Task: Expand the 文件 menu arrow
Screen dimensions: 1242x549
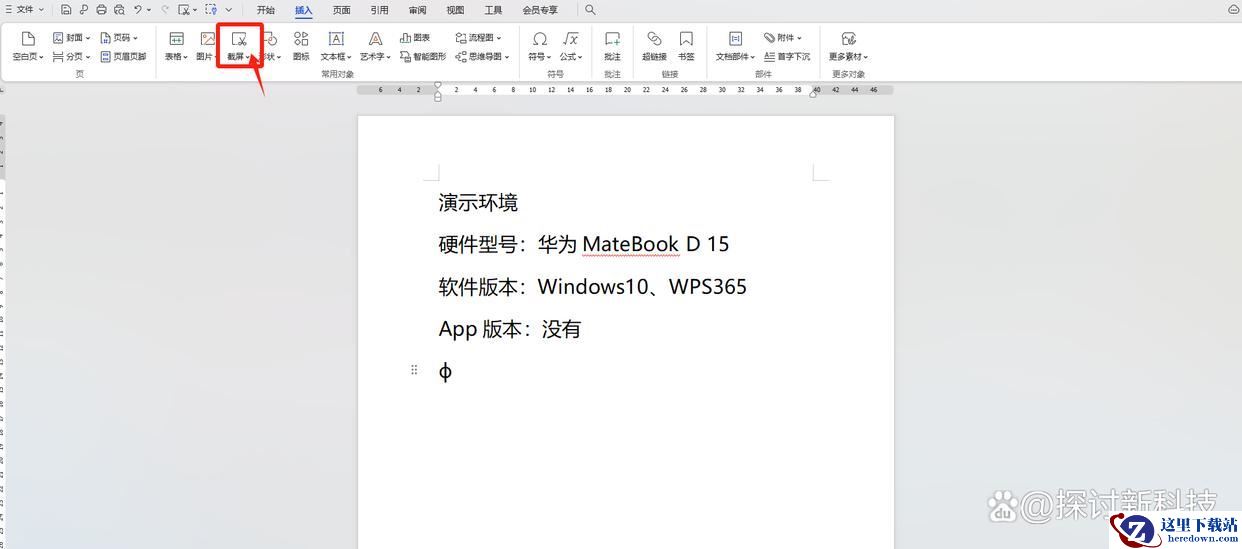Action: click(41, 10)
